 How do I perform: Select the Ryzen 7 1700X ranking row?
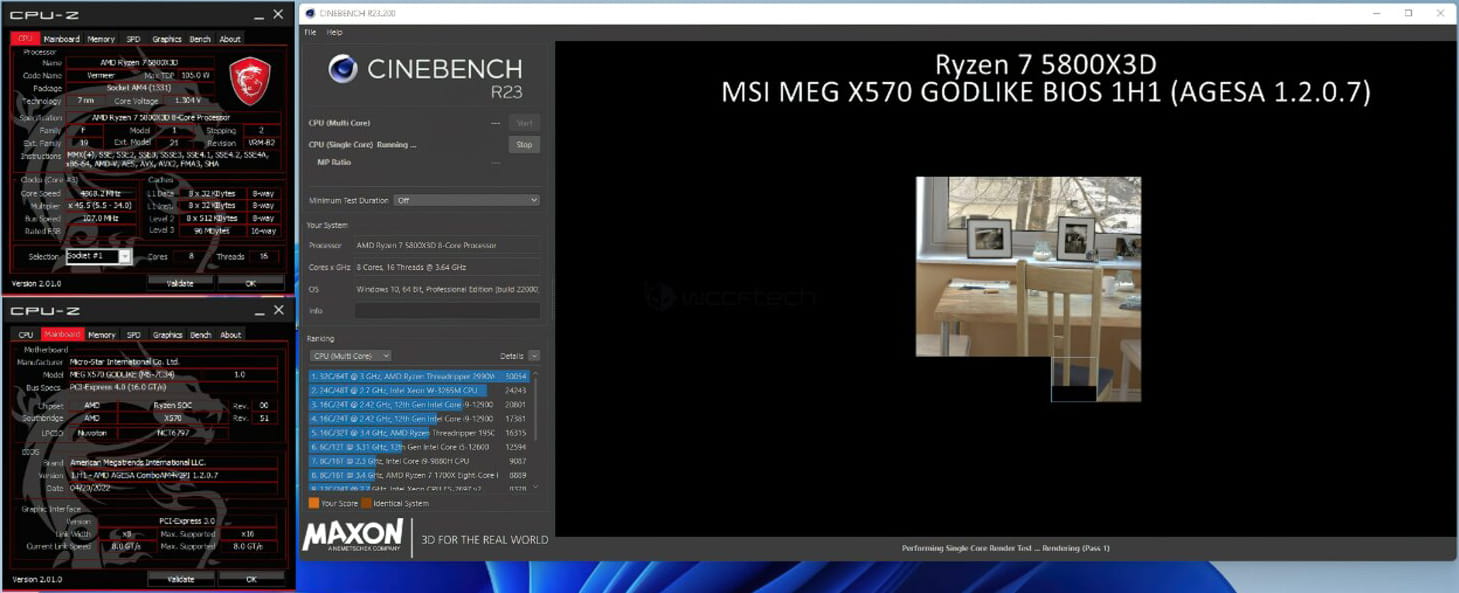[419, 475]
